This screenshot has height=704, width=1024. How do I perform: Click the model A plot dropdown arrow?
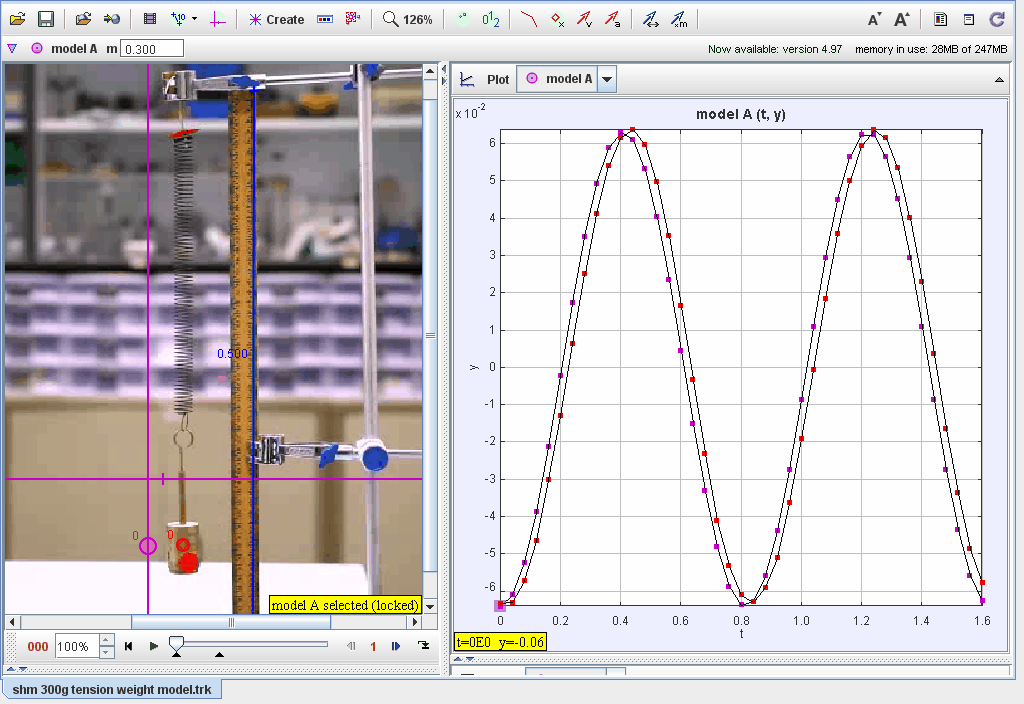point(607,79)
